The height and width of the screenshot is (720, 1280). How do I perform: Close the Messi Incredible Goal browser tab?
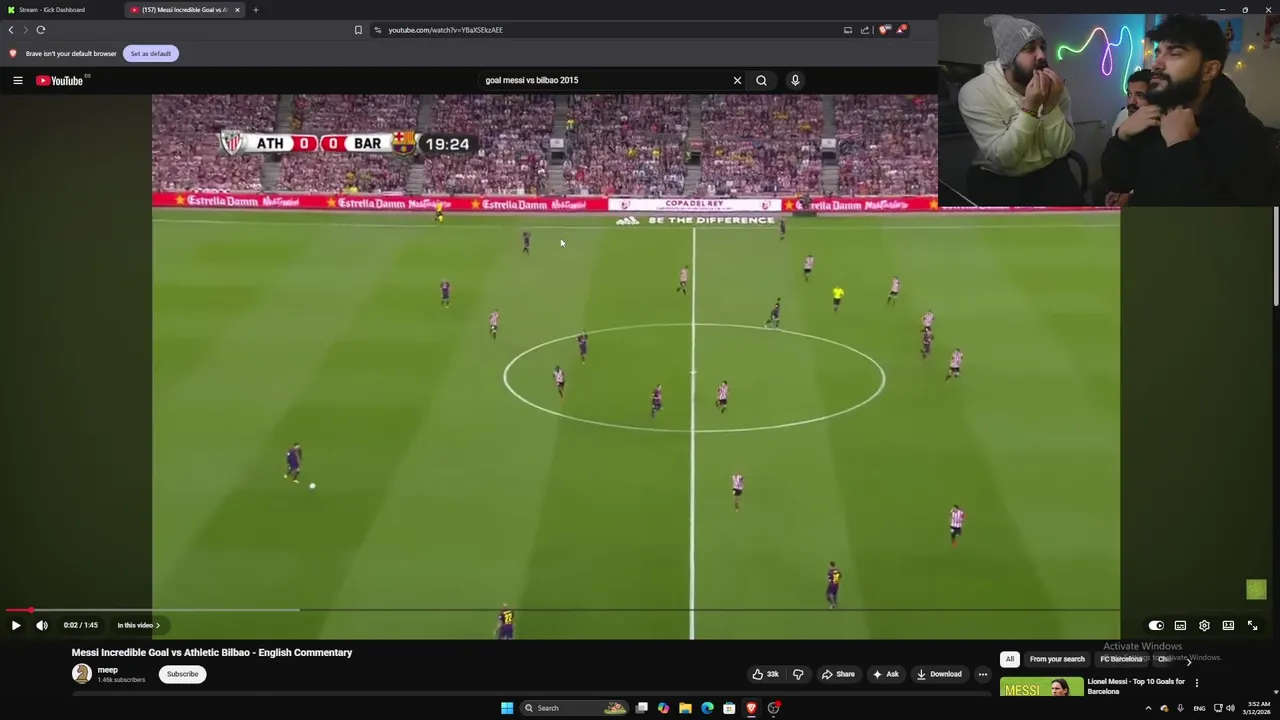[x=237, y=10]
